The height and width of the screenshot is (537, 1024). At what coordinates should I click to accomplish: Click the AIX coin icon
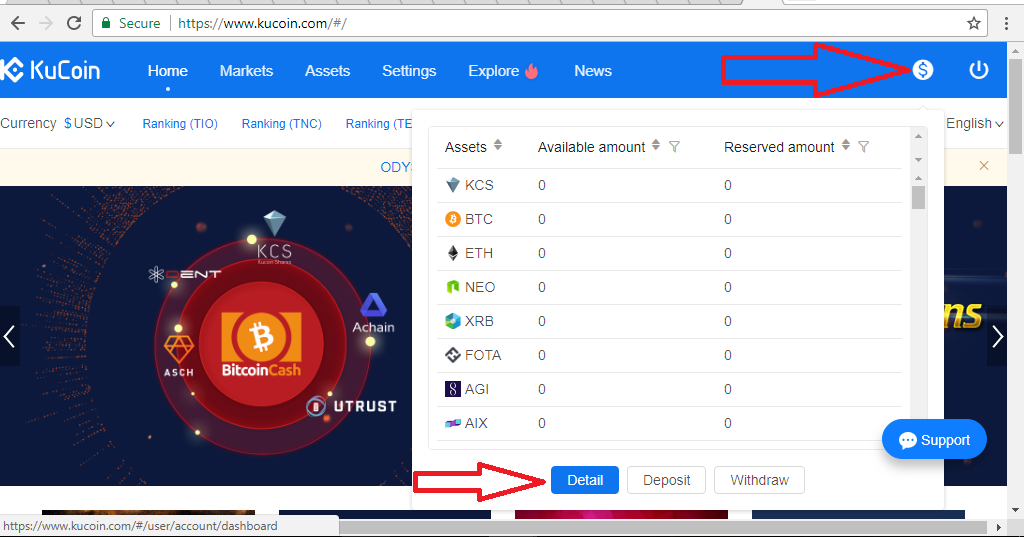pyautogui.click(x=453, y=423)
